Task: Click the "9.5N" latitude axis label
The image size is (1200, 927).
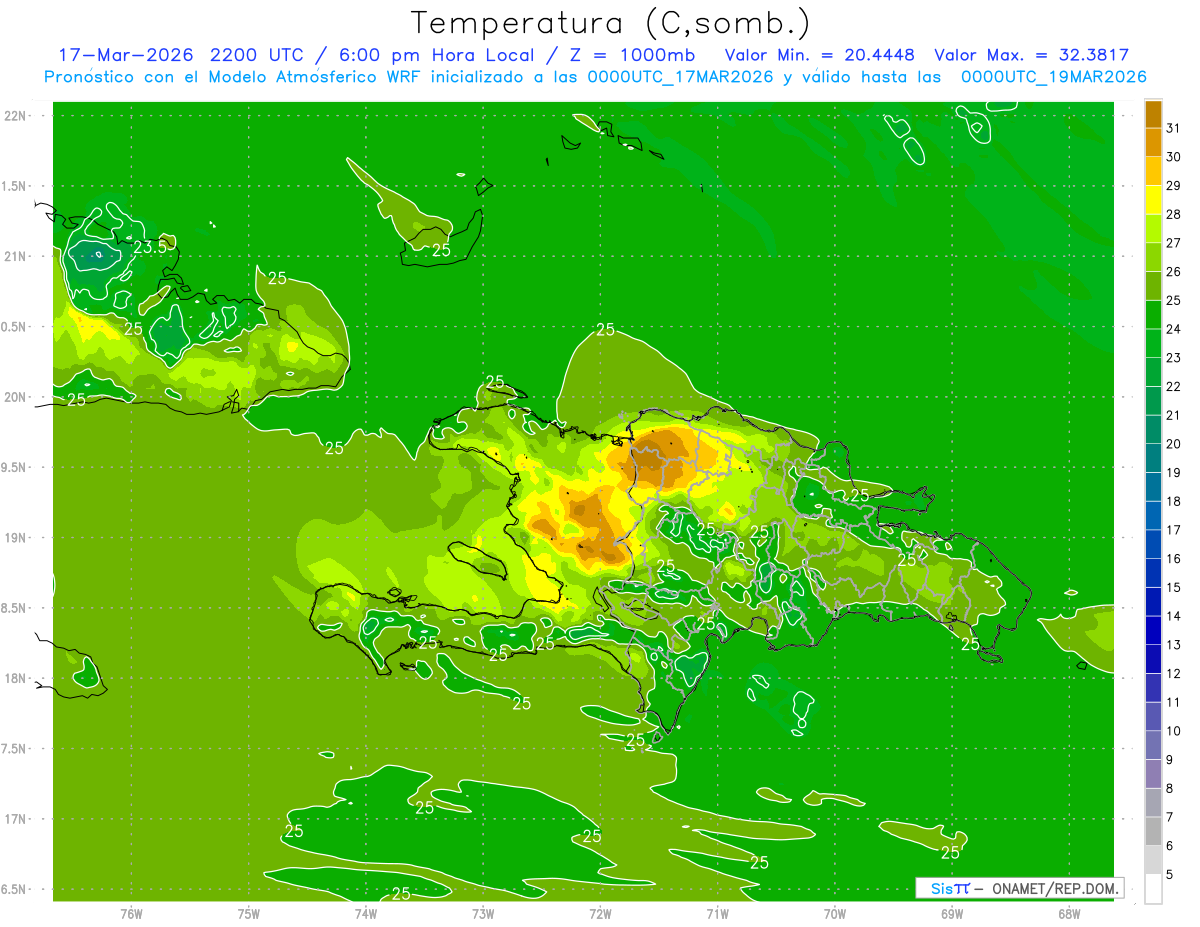Action: pyautogui.click(x=13, y=467)
